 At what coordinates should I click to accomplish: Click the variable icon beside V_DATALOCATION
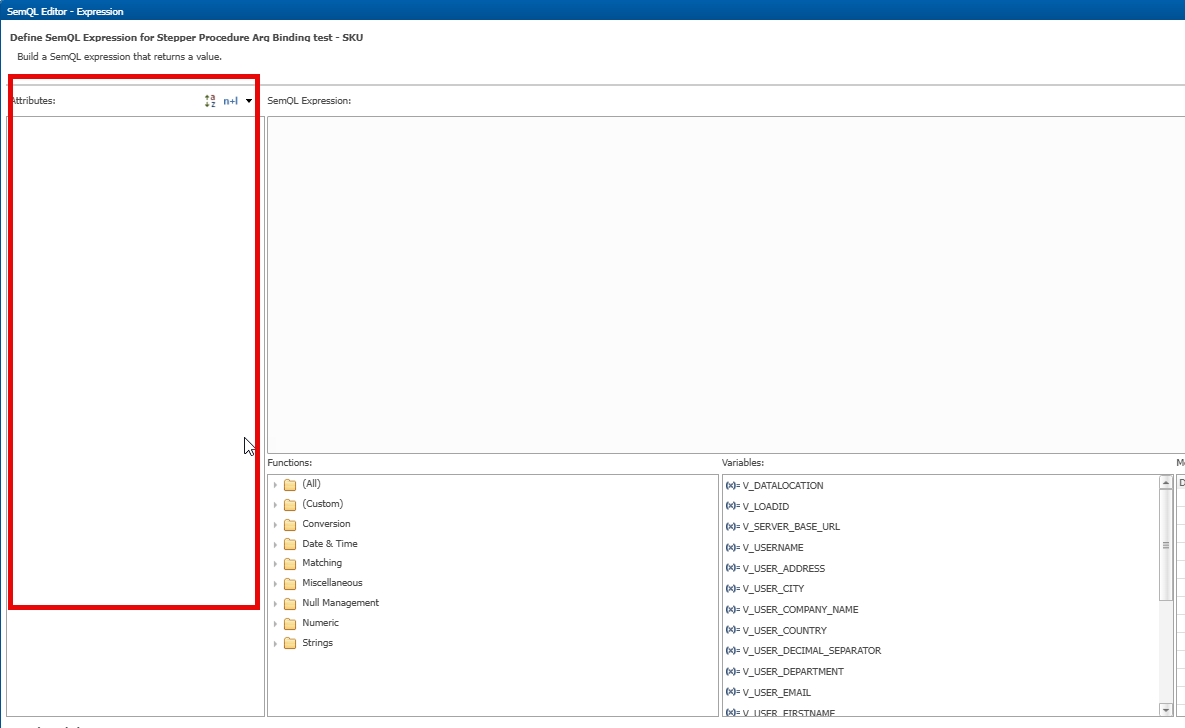pos(732,485)
